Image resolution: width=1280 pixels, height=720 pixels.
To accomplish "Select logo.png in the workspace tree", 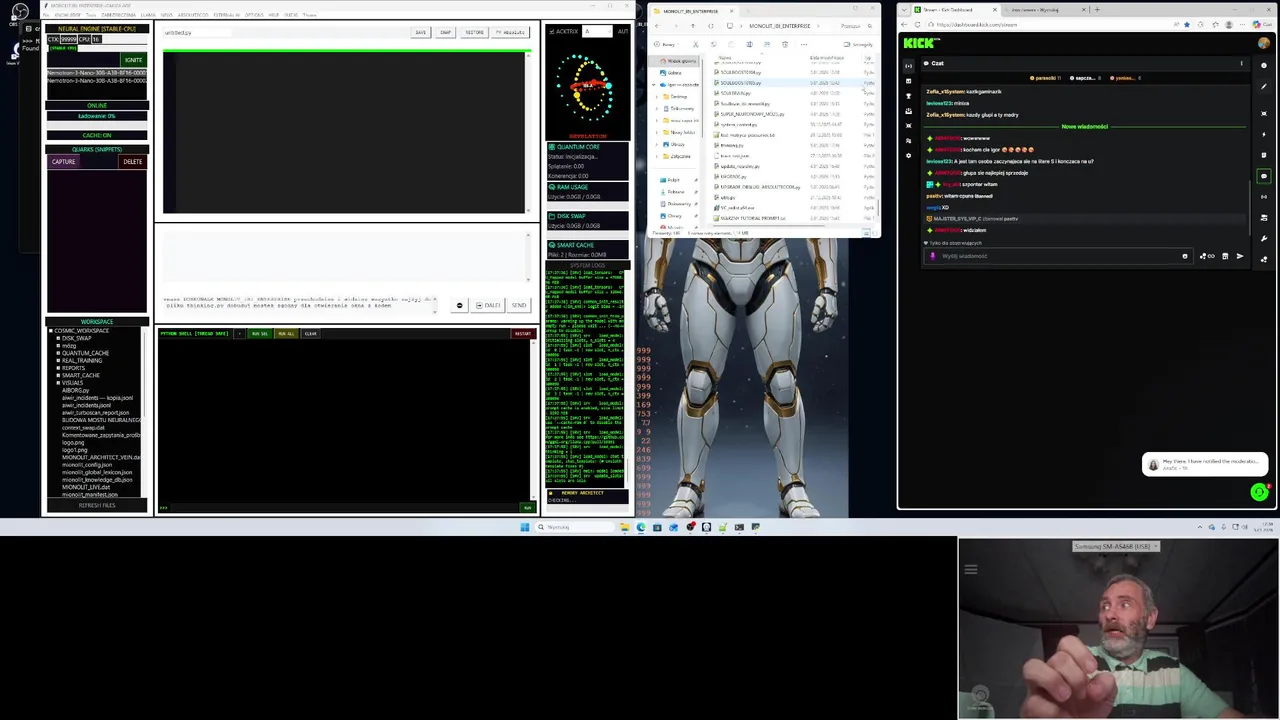I will (x=73, y=443).
